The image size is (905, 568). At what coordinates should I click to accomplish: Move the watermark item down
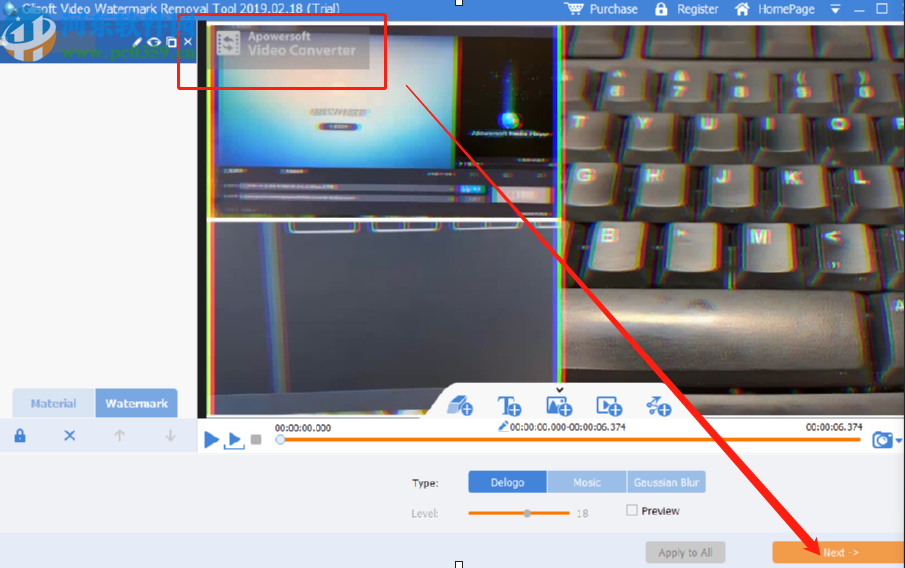coord(170,435)
